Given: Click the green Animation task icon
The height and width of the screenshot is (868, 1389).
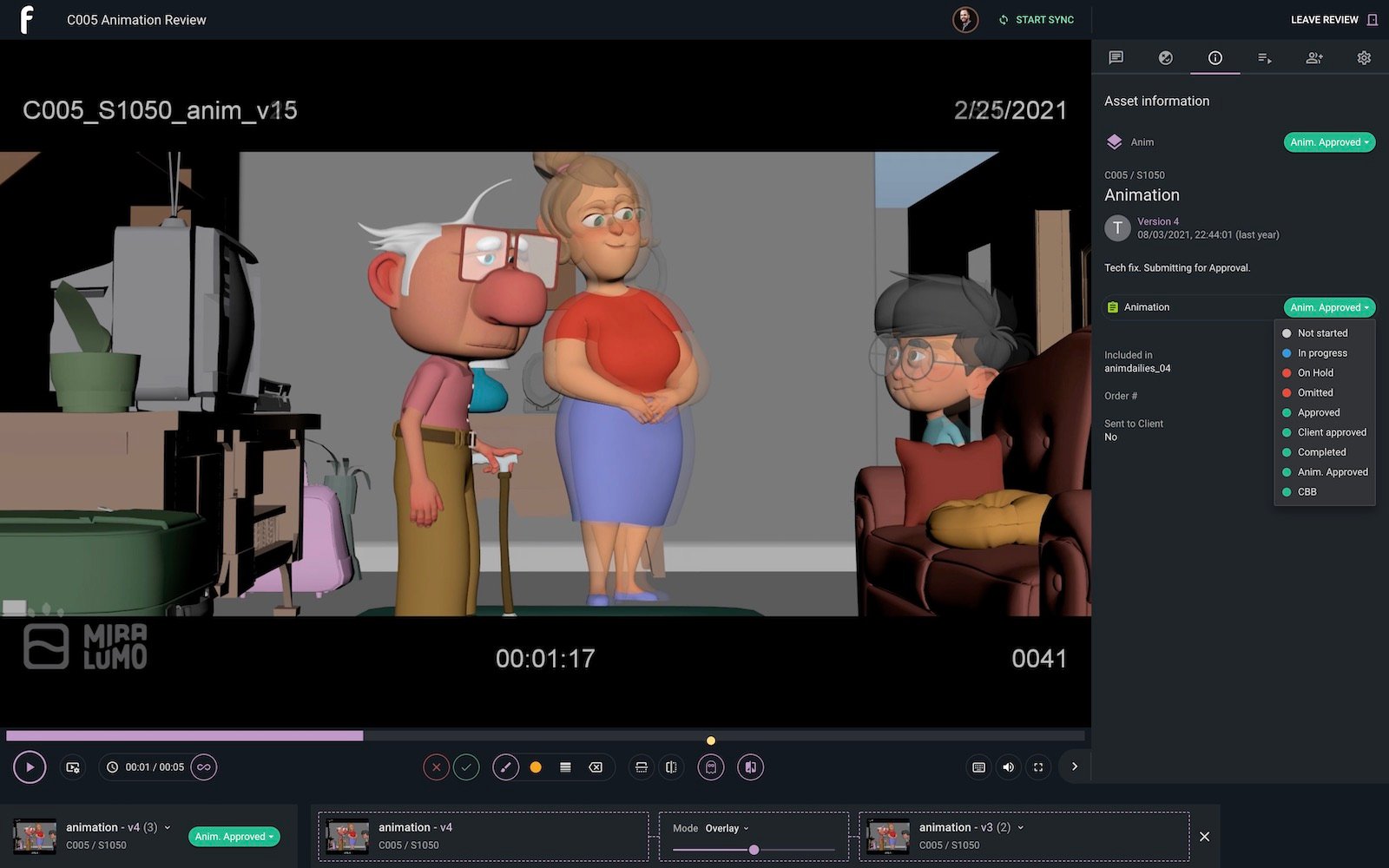Looking at the screenshot, I should [1113, 307].
